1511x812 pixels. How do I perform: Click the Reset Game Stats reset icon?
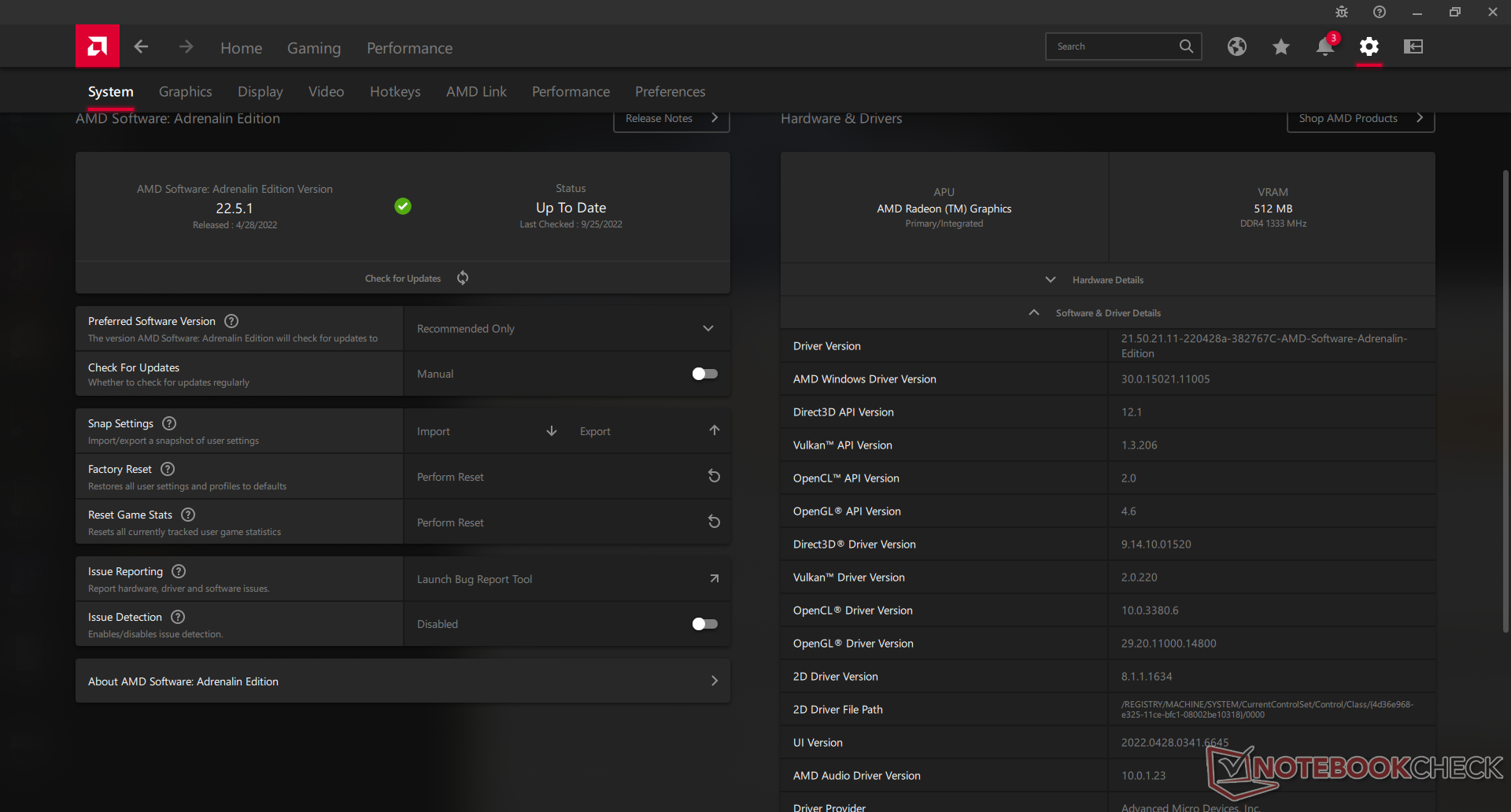pos(715,522)
